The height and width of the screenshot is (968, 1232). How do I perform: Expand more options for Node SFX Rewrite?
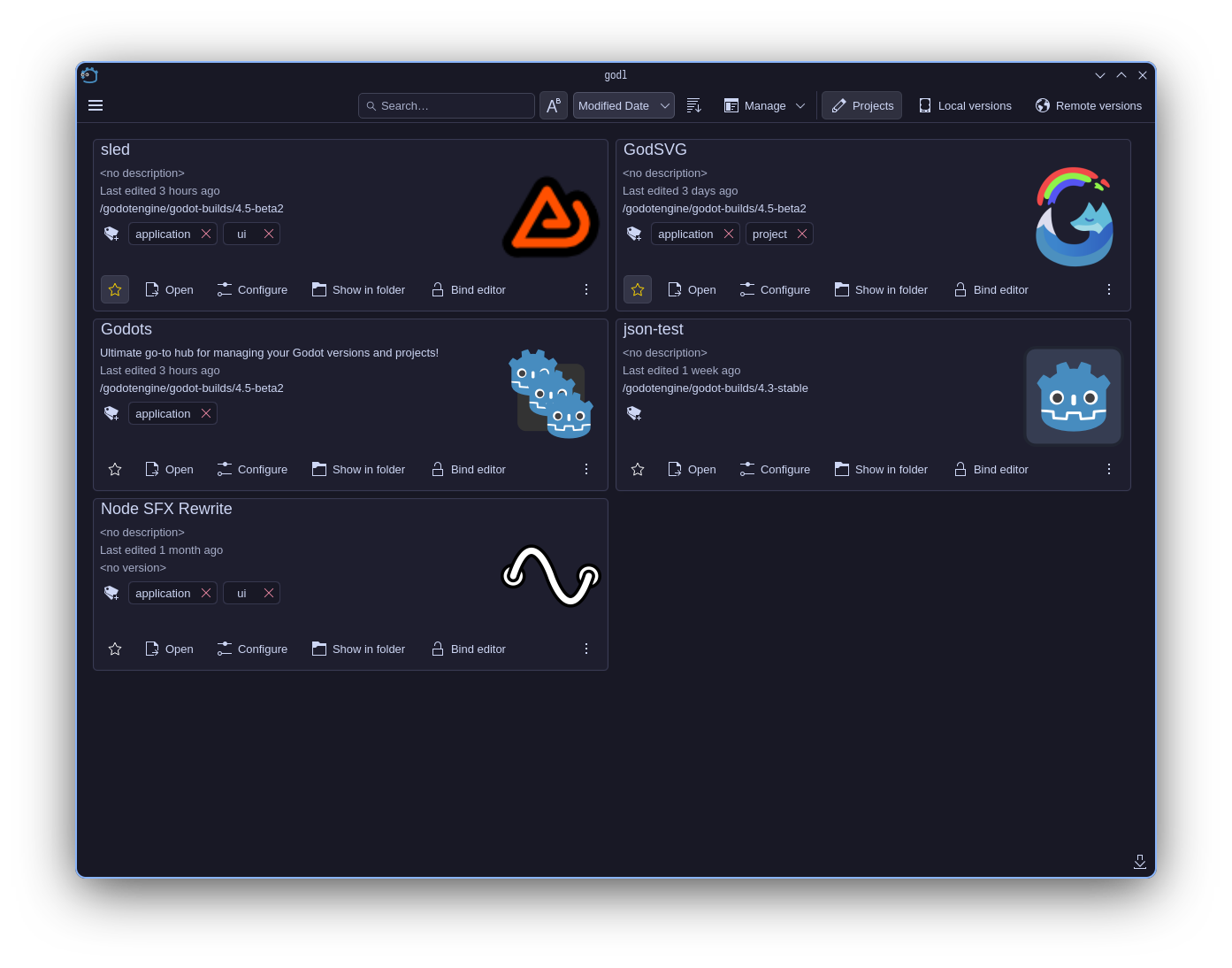(586, 649)
